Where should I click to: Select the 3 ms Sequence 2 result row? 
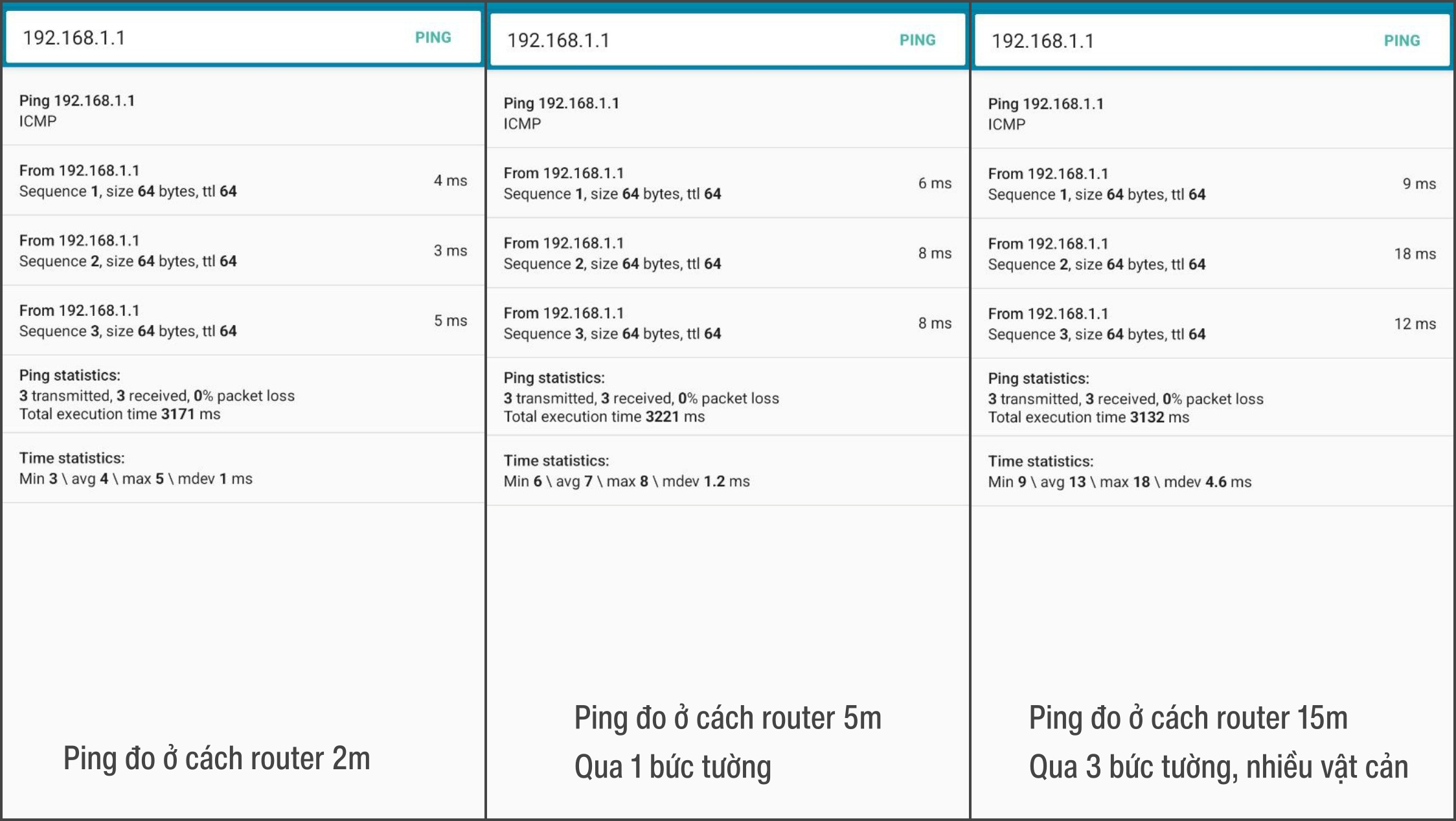244,251
